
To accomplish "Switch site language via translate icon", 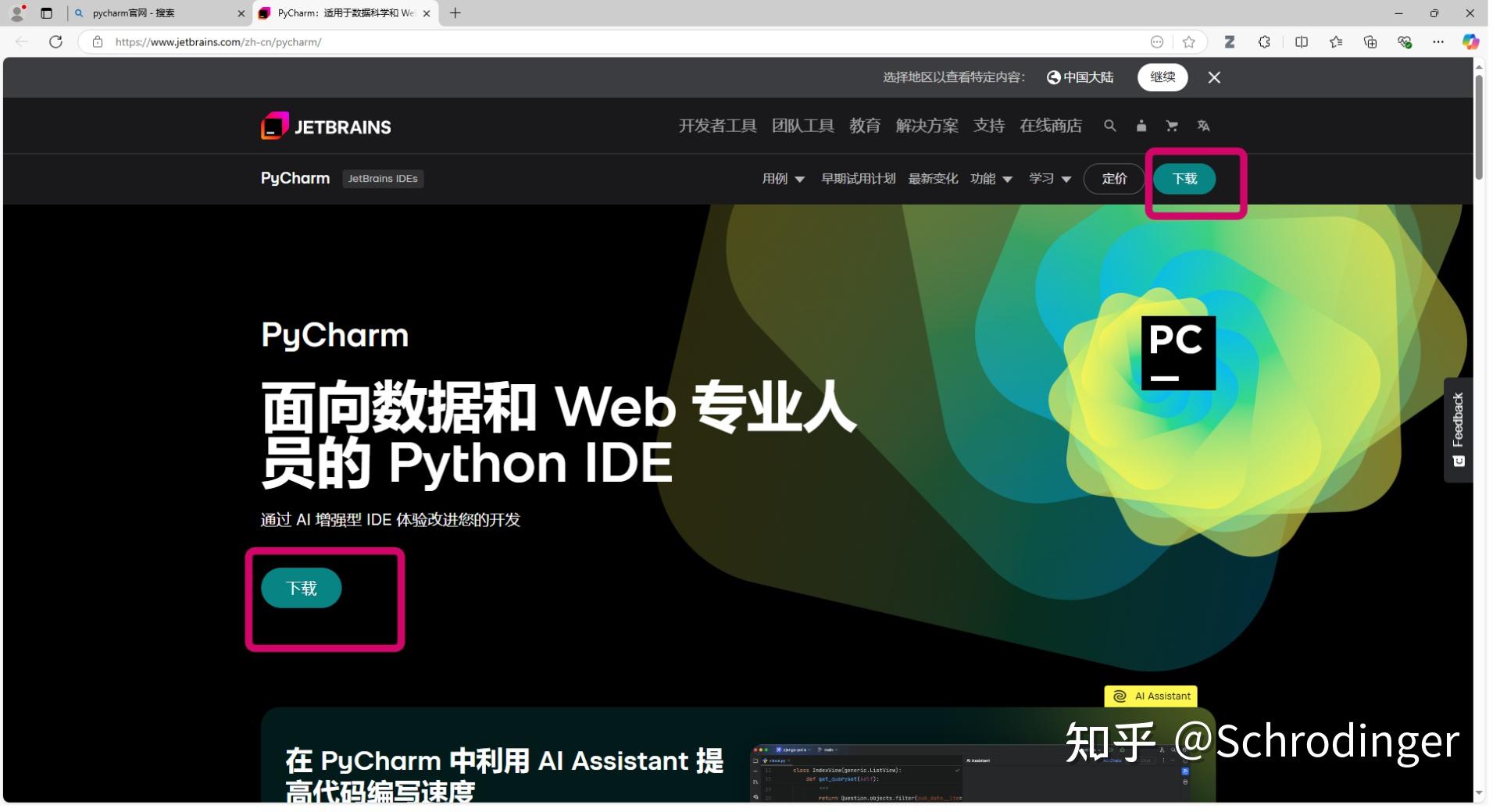I will coord(1204,126).
